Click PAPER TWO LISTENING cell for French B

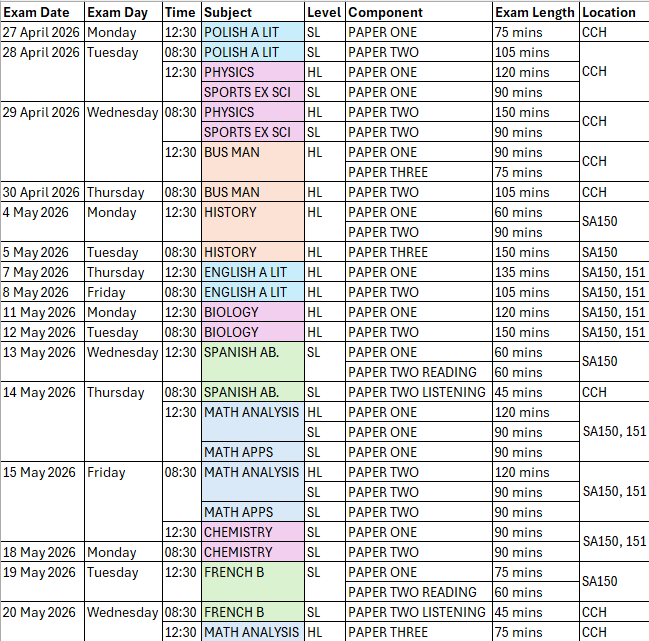[419, 612]
